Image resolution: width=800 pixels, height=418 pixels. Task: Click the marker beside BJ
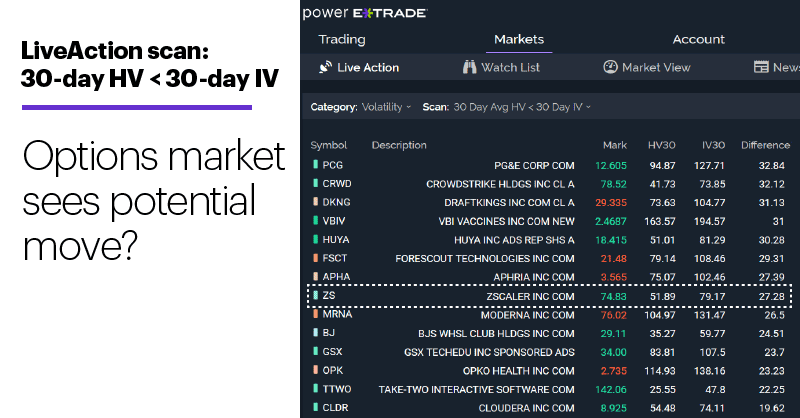(x=315, y=332)
